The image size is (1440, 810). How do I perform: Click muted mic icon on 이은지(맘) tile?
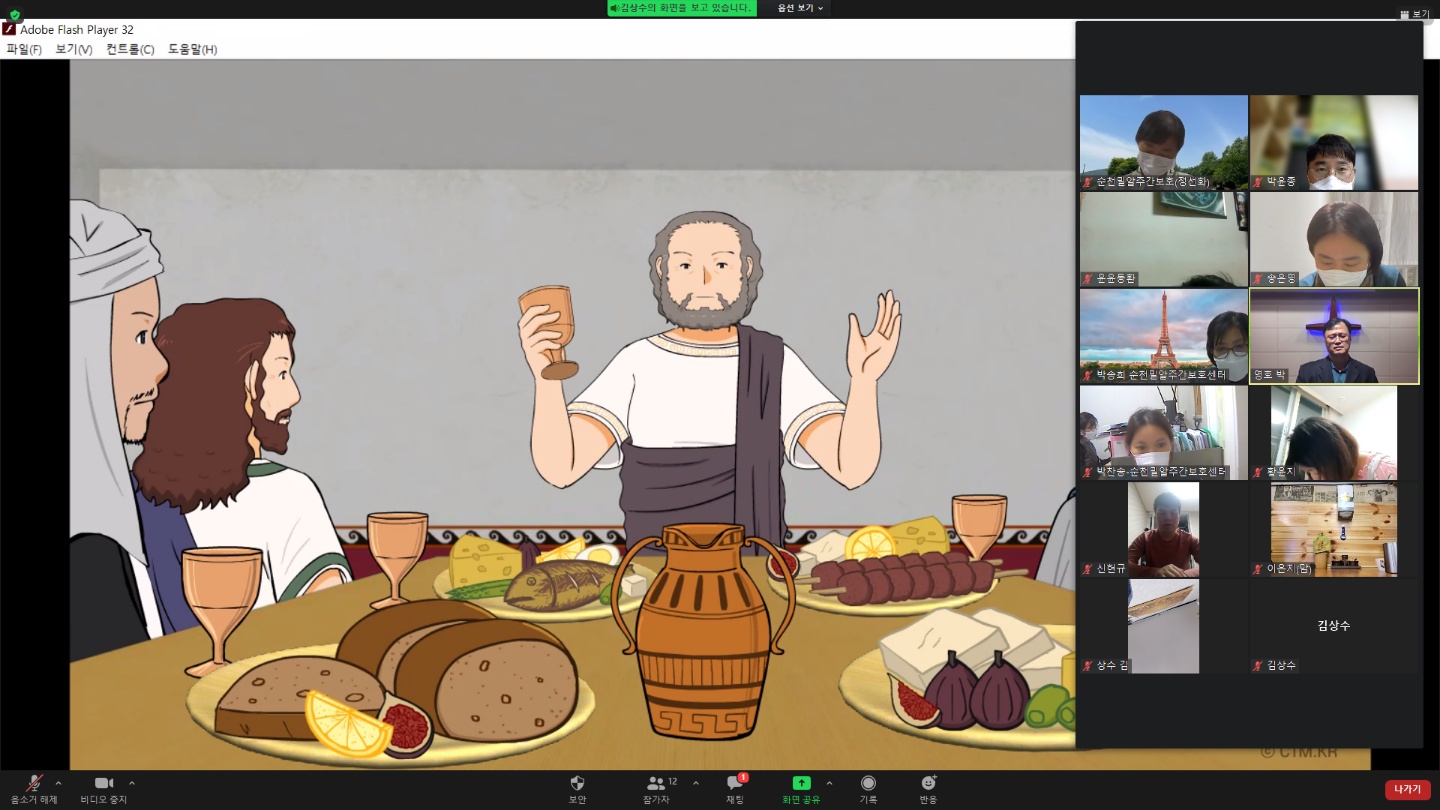1258,569
